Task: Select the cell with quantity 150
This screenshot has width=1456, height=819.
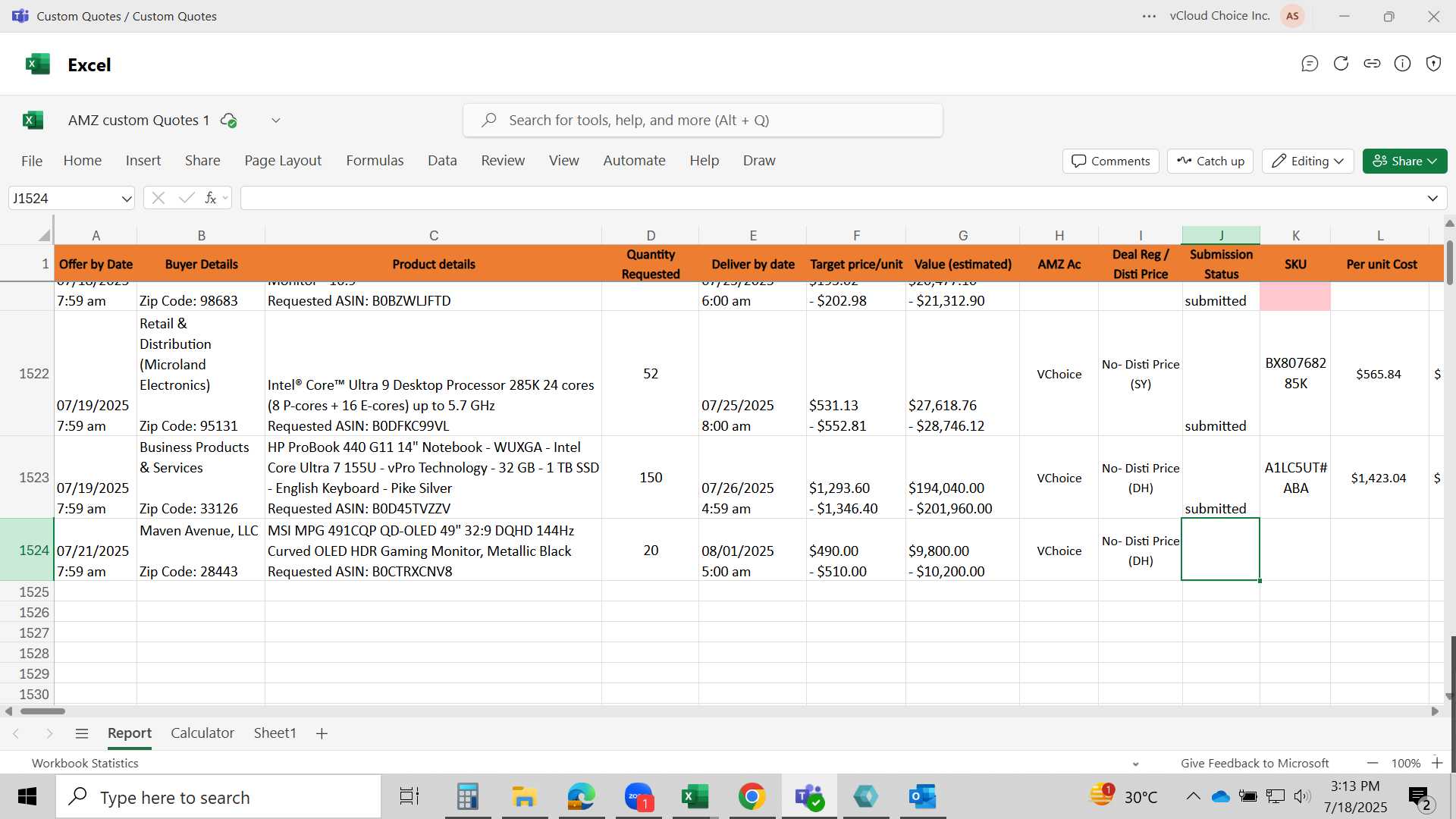Action: click(x=651, y=477)
